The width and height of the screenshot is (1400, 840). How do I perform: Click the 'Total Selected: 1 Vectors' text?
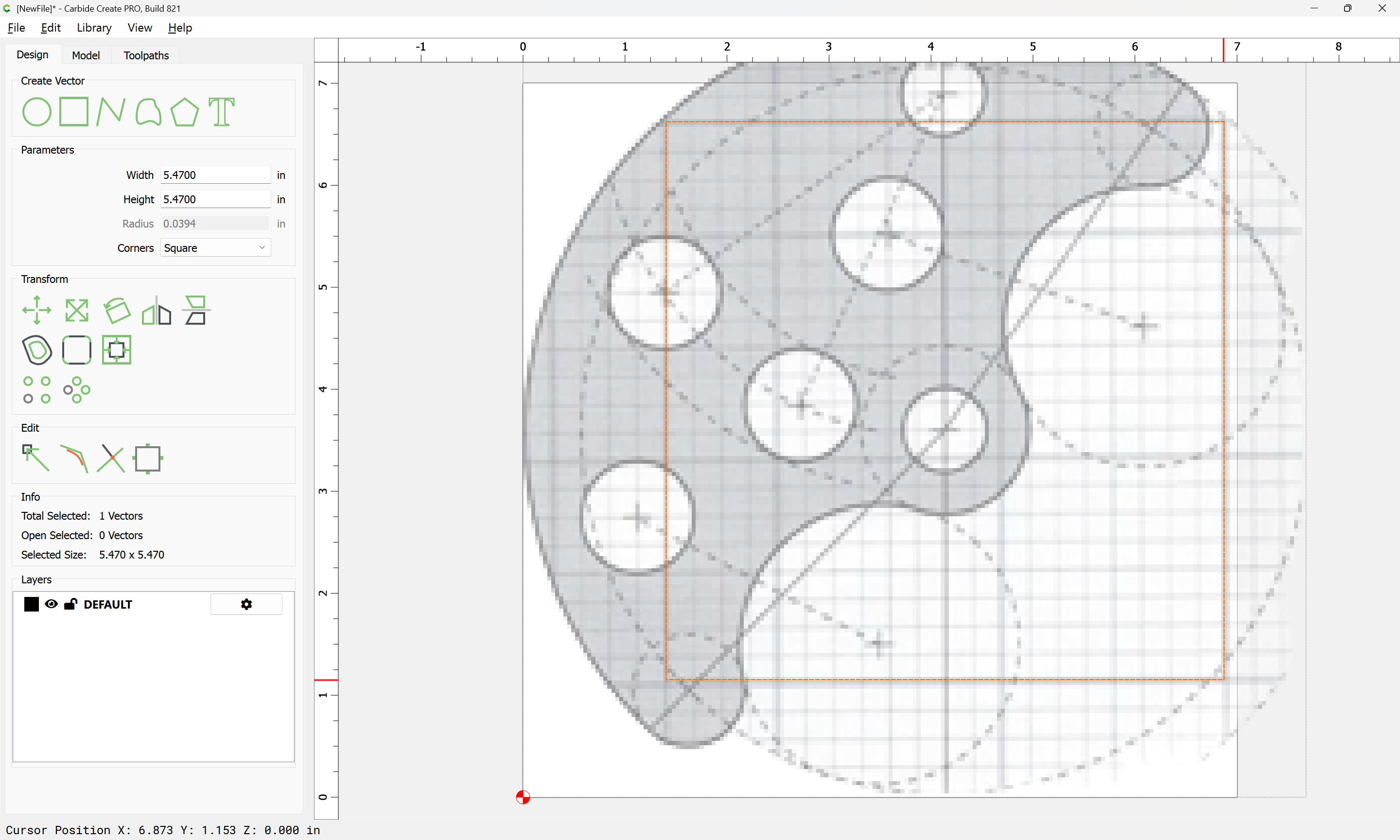pos(82,516)
